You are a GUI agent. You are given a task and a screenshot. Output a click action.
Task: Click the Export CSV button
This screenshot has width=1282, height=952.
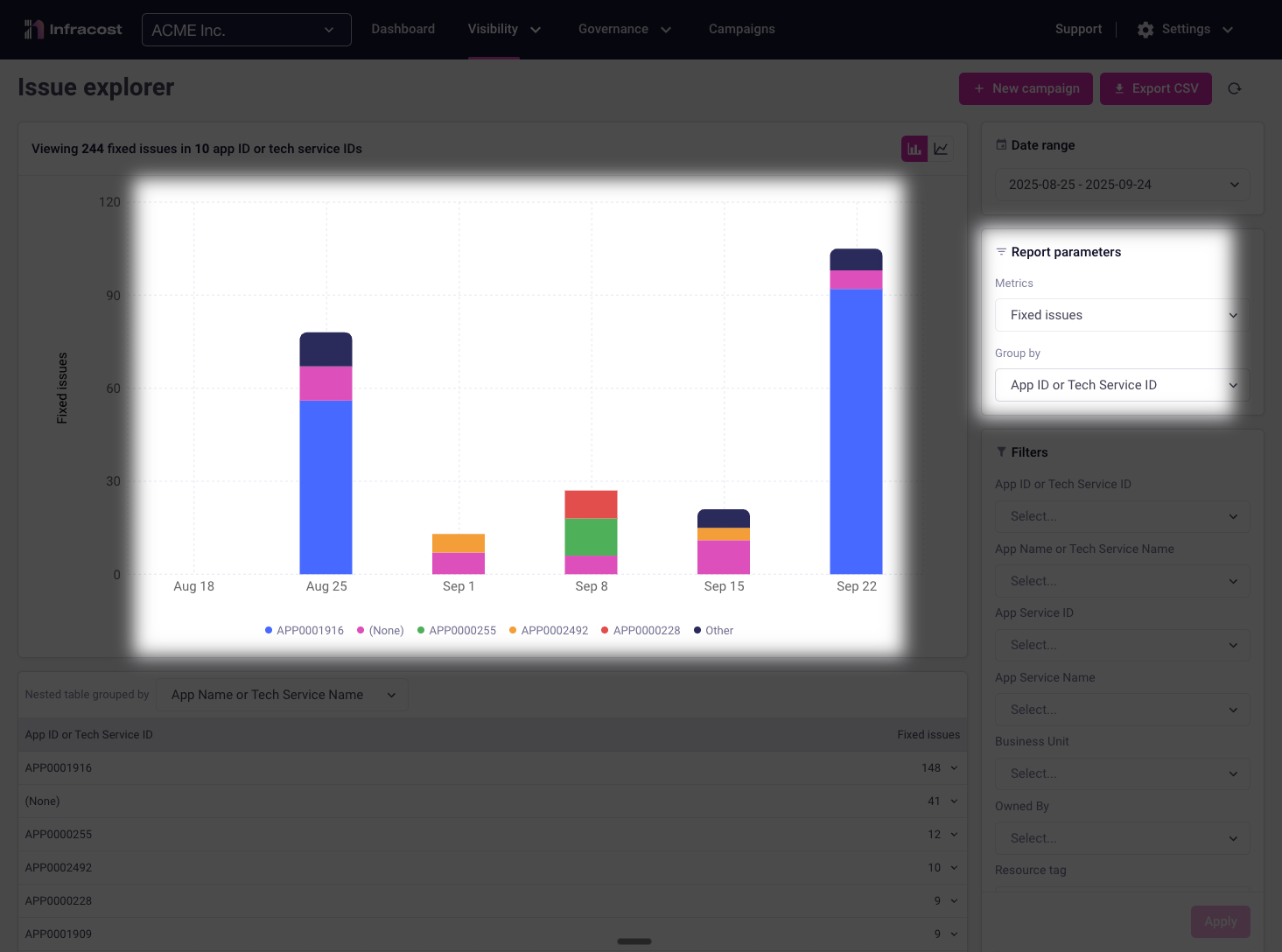pos(1155,88)
